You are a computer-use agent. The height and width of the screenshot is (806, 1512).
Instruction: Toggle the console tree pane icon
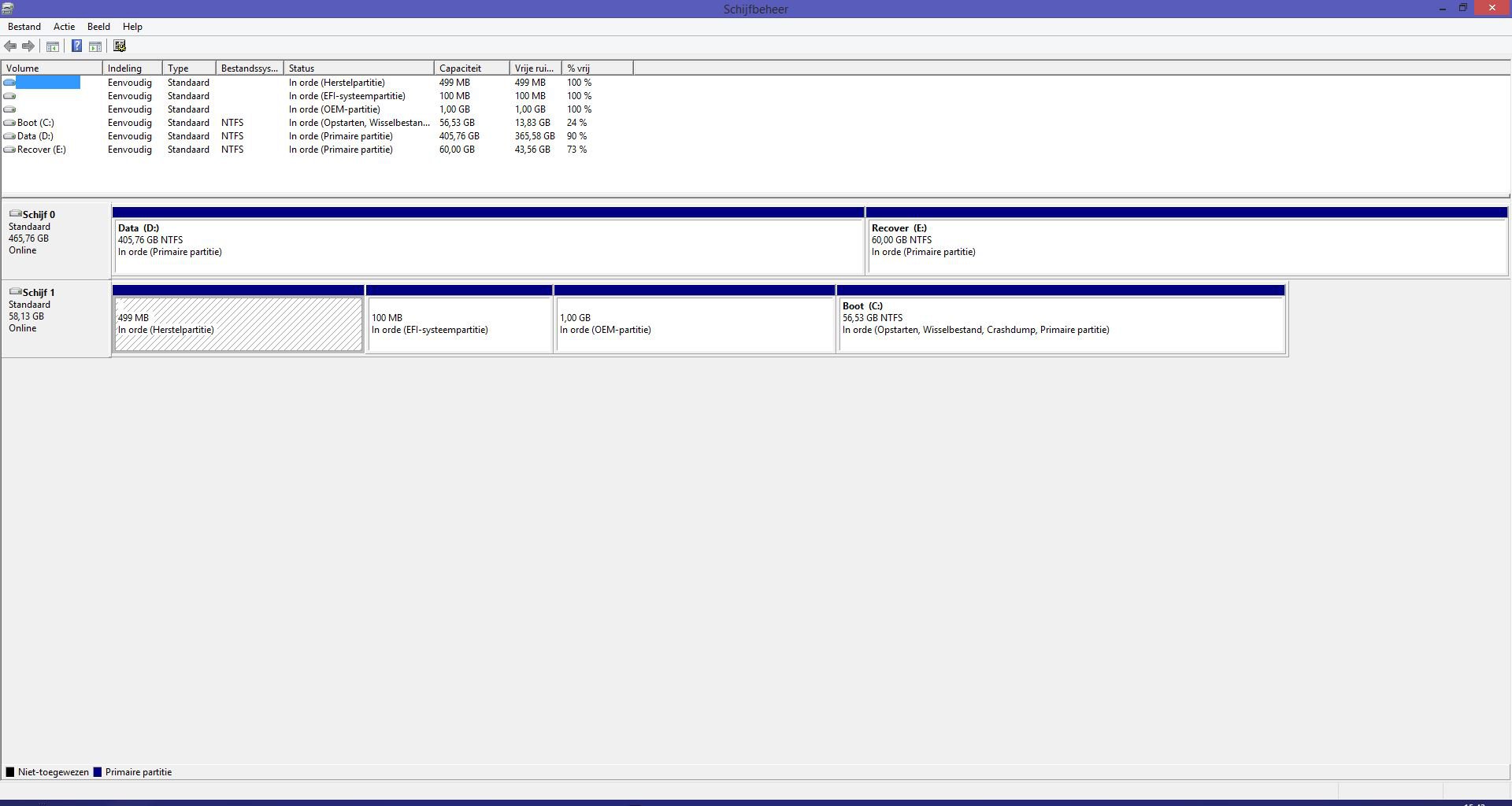(53, 46)
